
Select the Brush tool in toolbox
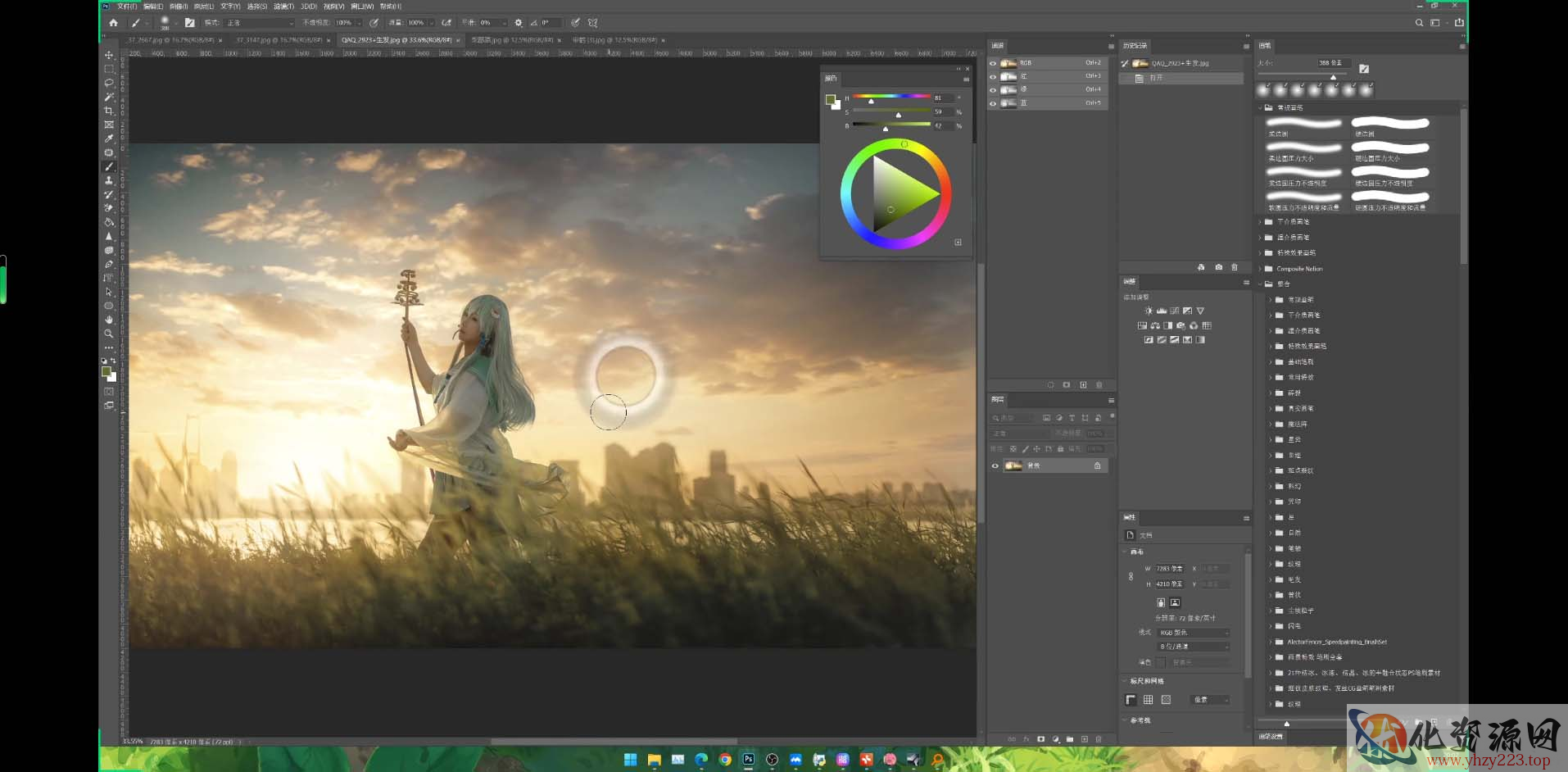108,166
